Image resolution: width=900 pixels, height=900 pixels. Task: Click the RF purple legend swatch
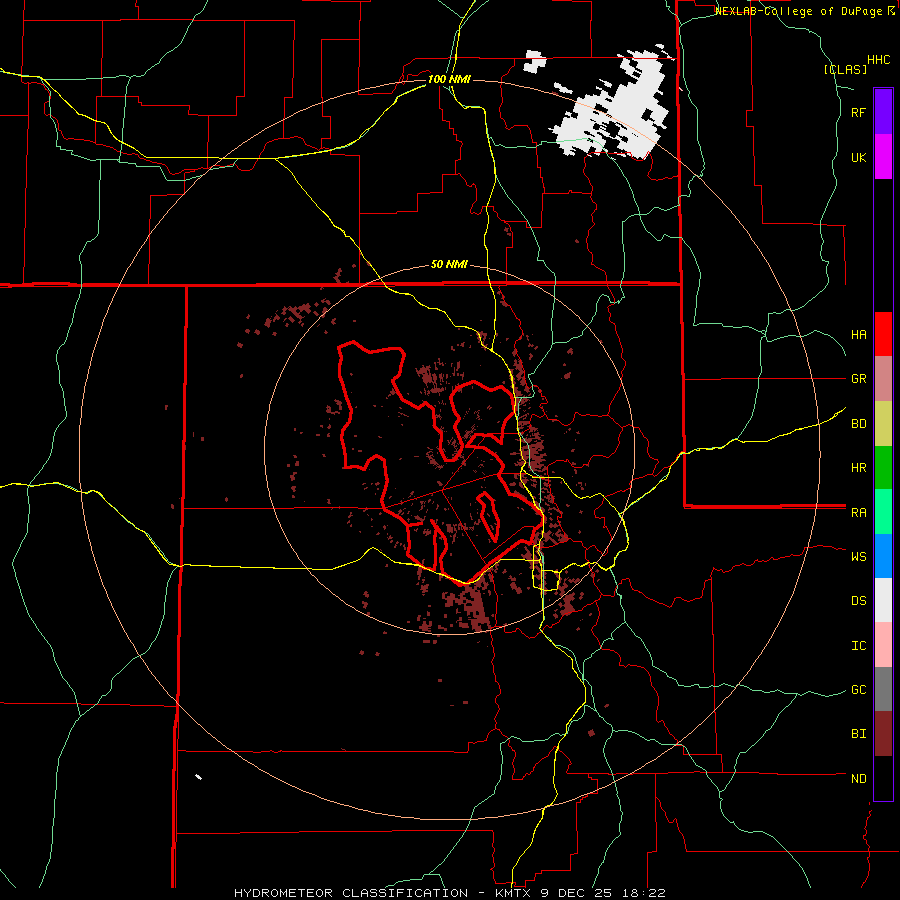coord(883,111)
